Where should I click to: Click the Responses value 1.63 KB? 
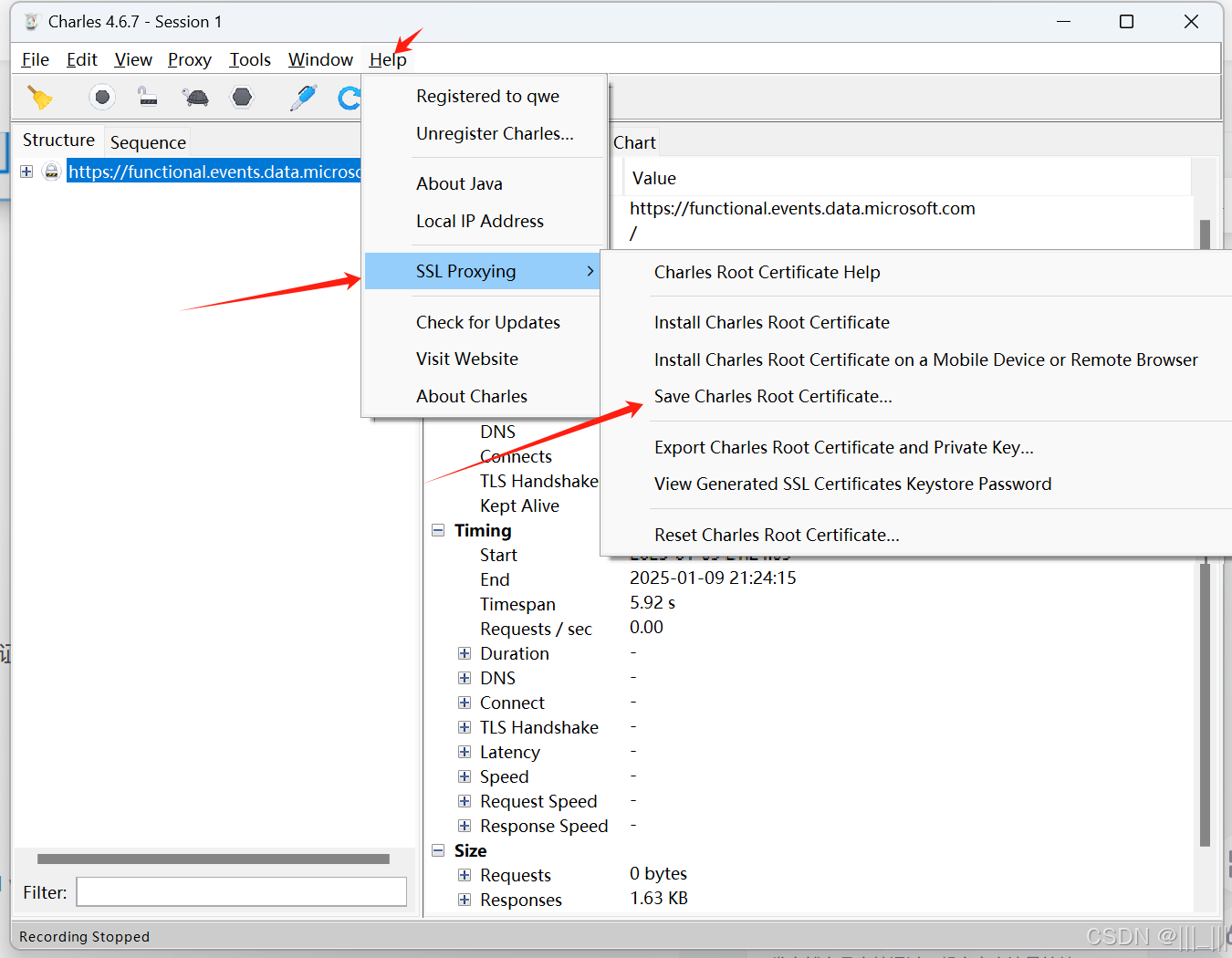click(x=659, y=898)
